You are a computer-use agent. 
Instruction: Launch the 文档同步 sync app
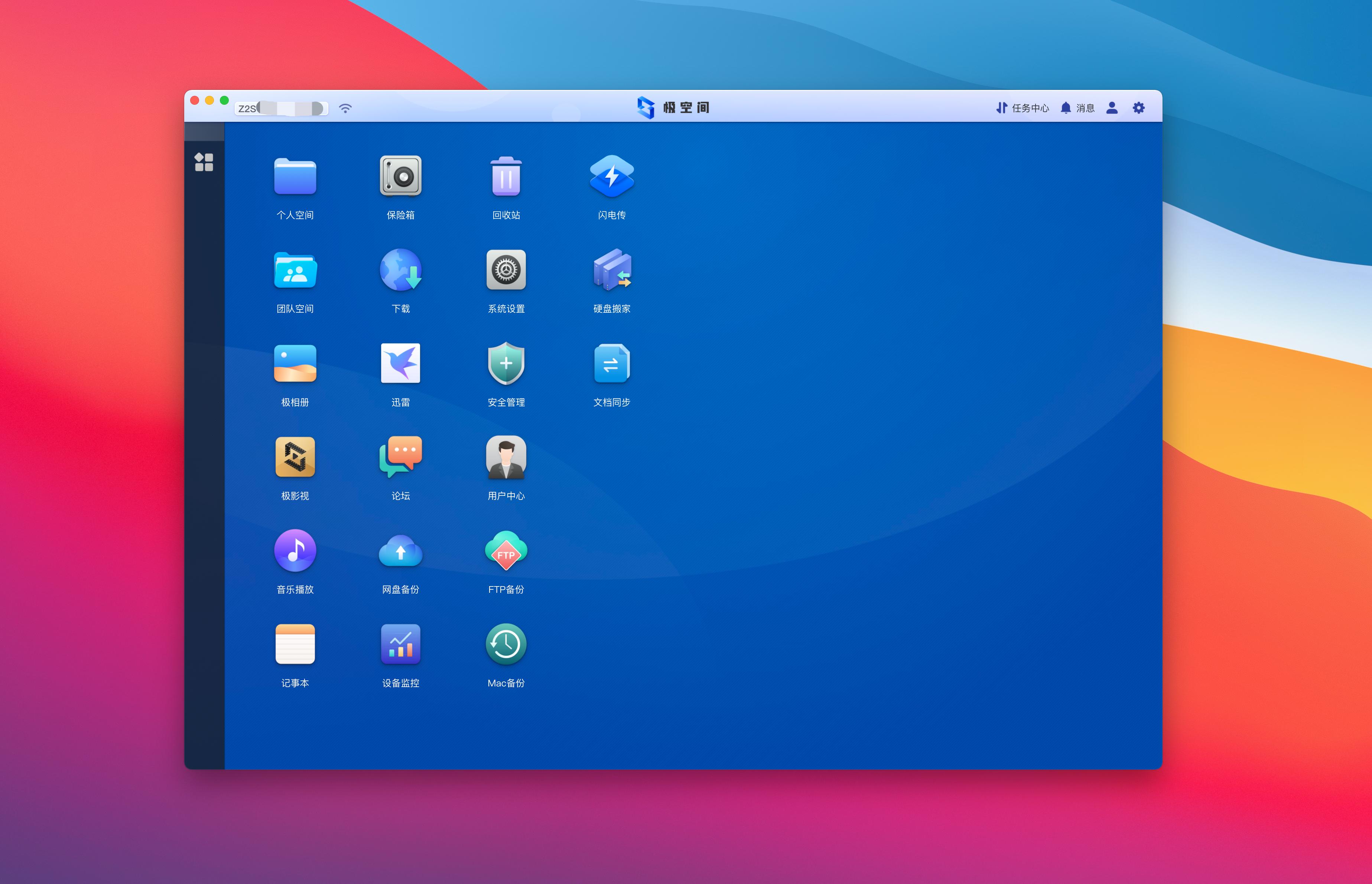(612, 363)
